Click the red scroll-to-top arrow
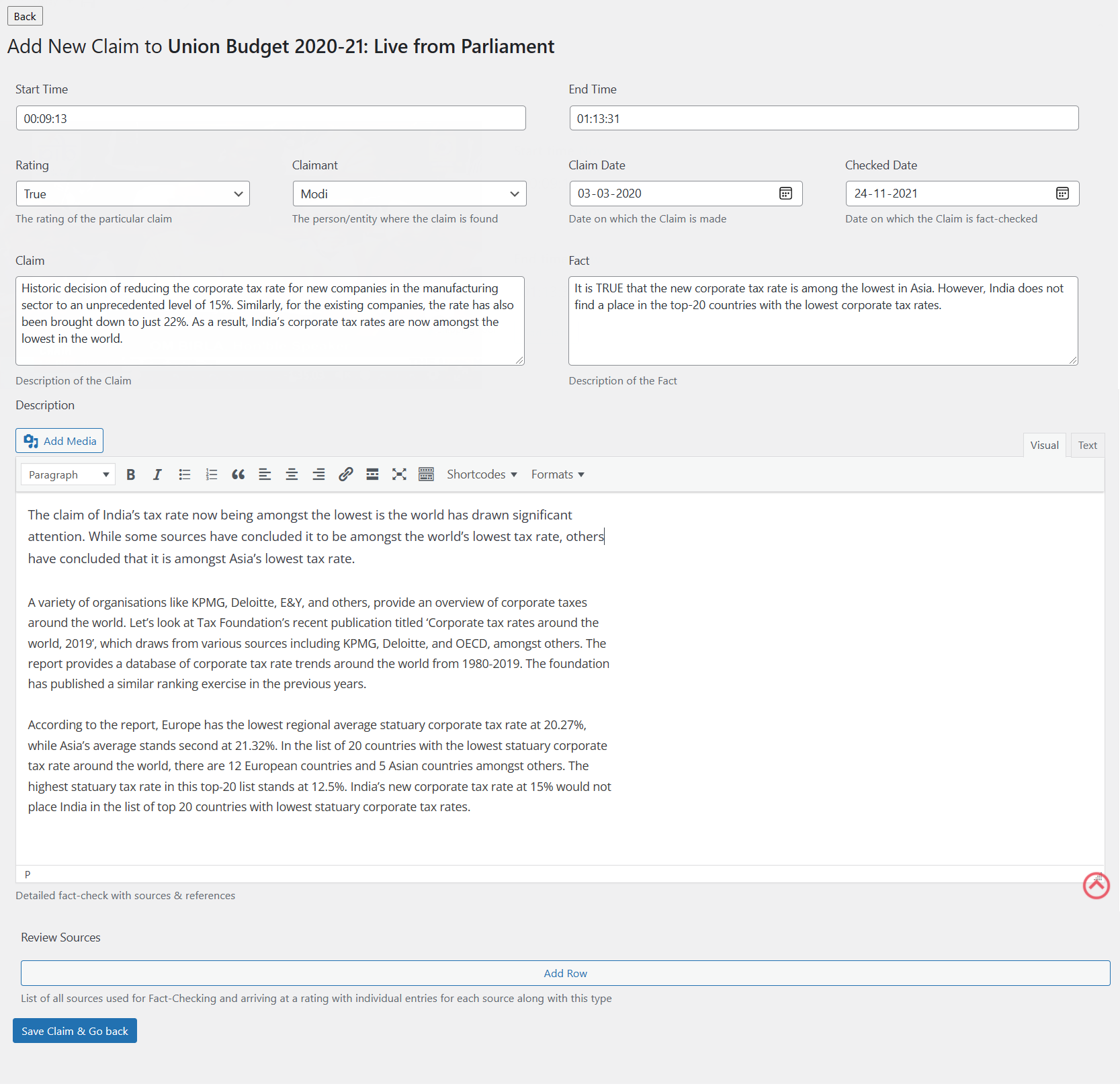The width and height of the screenshot is (1120, 1086). (x=1096, y=886)
